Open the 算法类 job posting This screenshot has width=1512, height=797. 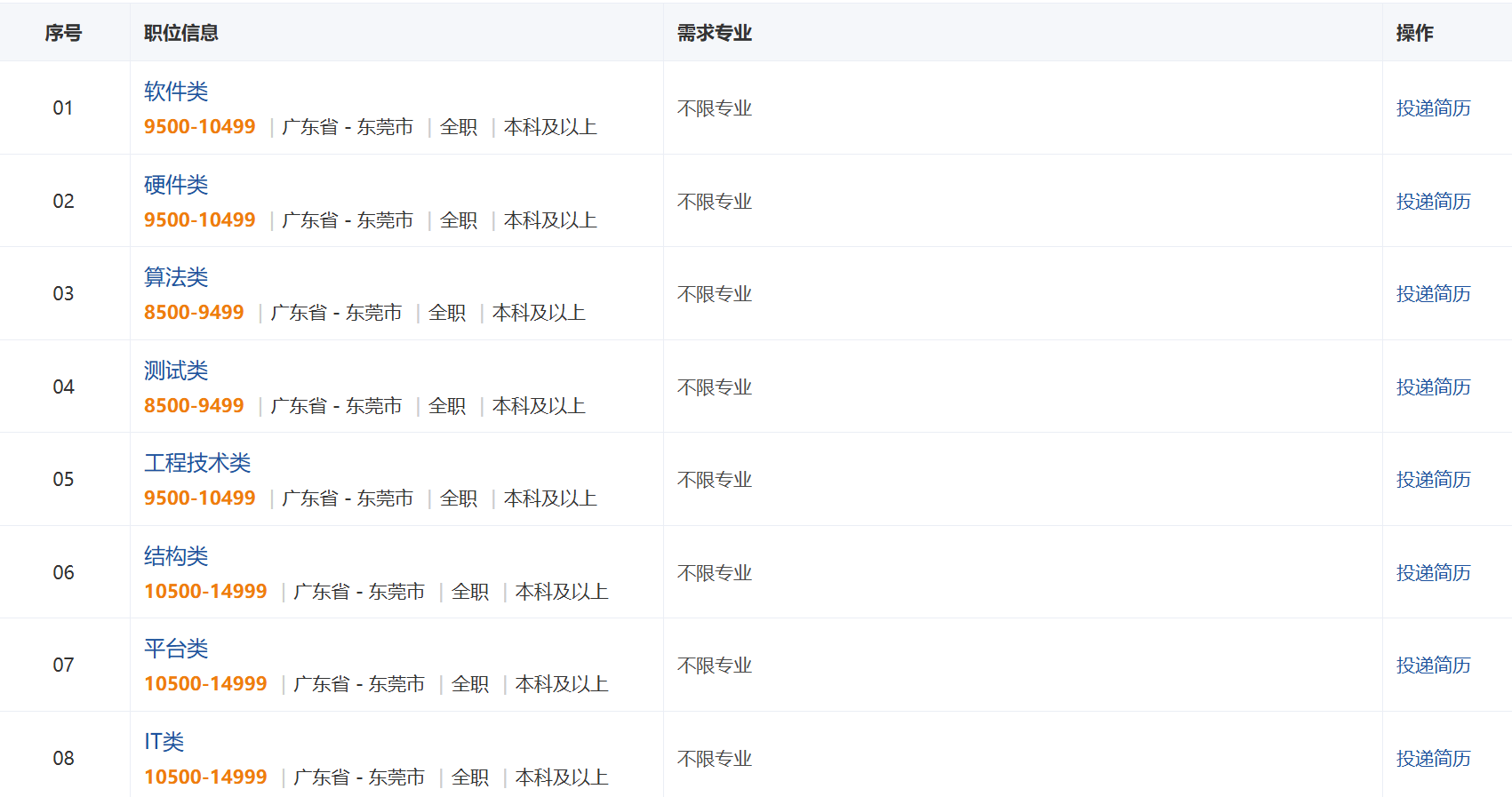[x=176, y=277]
